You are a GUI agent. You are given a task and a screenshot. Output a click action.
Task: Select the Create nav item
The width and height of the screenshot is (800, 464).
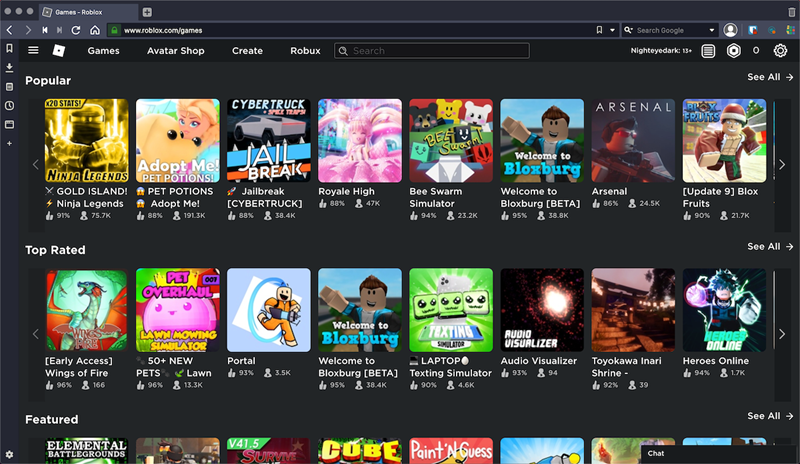point(247,50)
